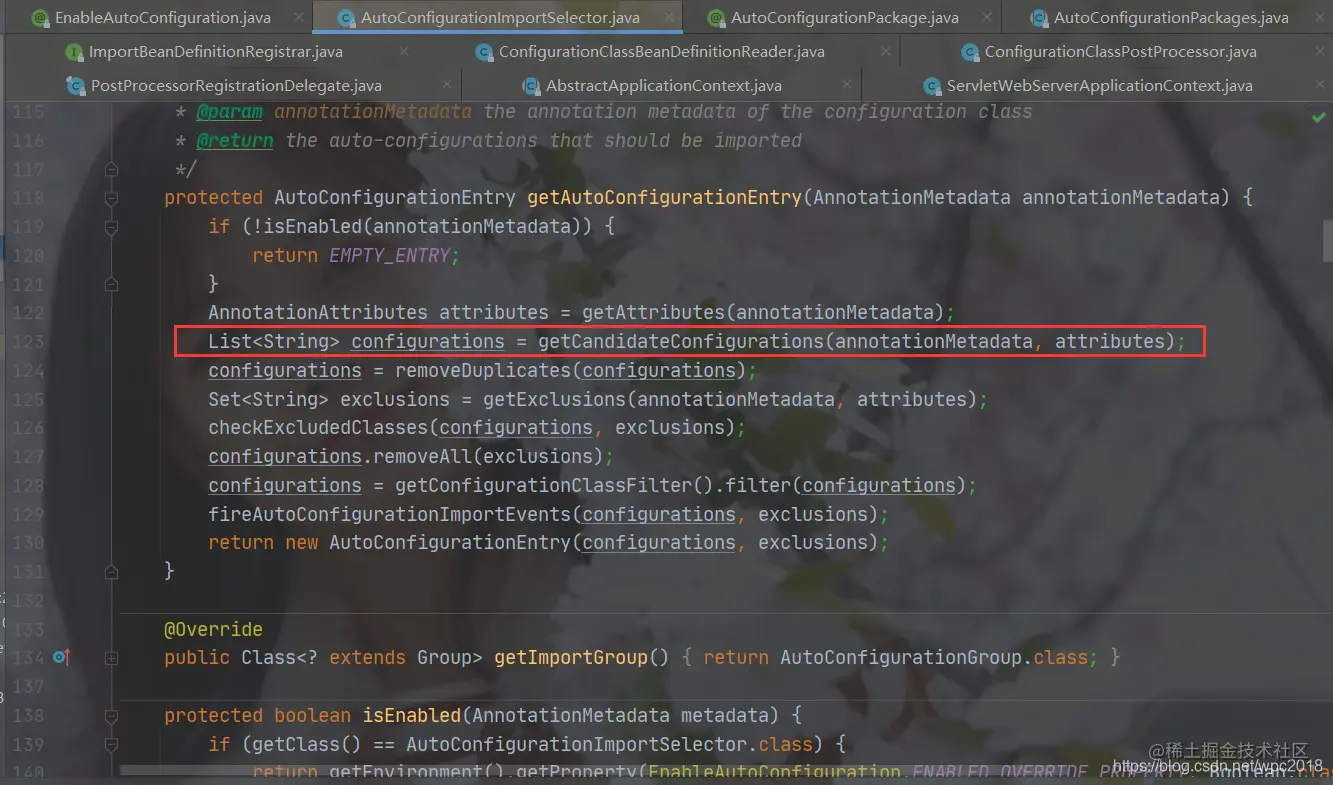The image size is (1333, 785).
Task: Click the class icon on ServletWebServerApplicationContext.java tab
Action: click(x=931, y=86)
